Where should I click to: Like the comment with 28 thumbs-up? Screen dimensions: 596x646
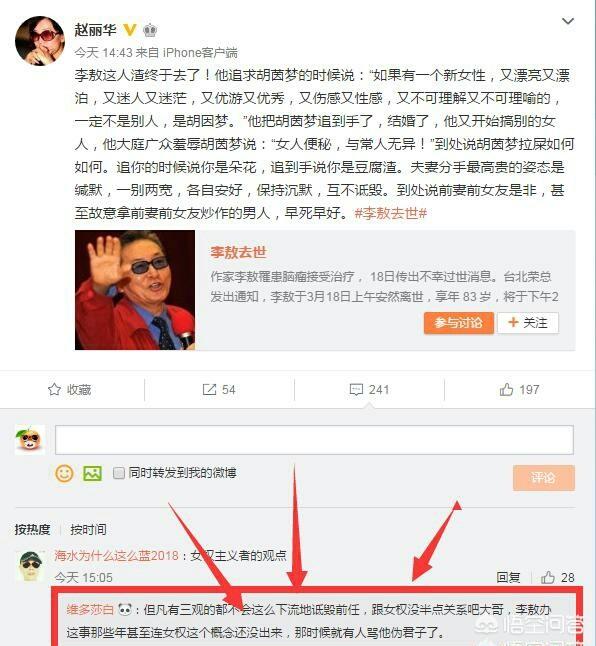pos(548,578)
